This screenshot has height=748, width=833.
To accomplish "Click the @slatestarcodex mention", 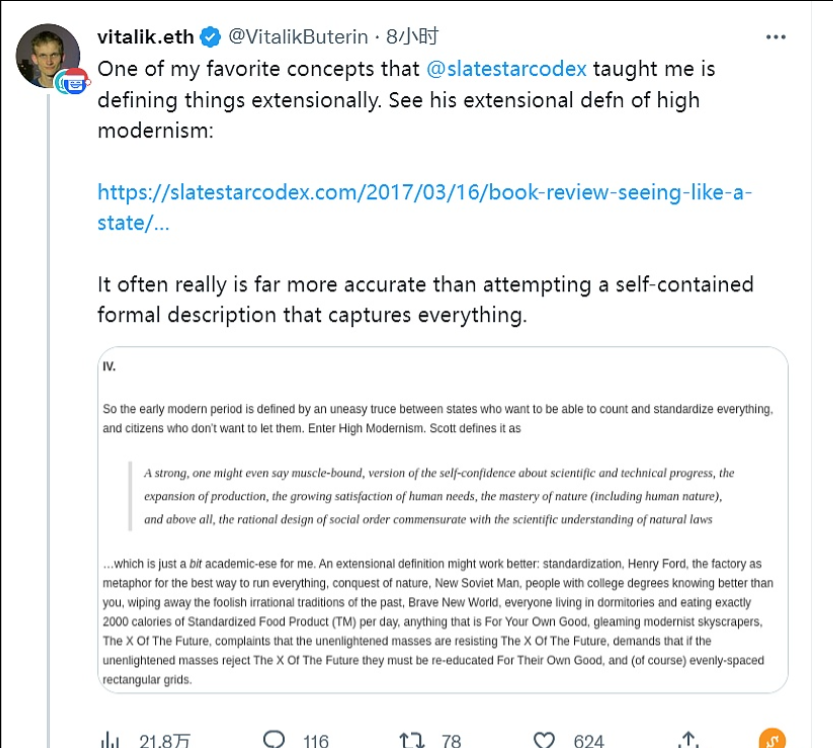I will point(508,69).
